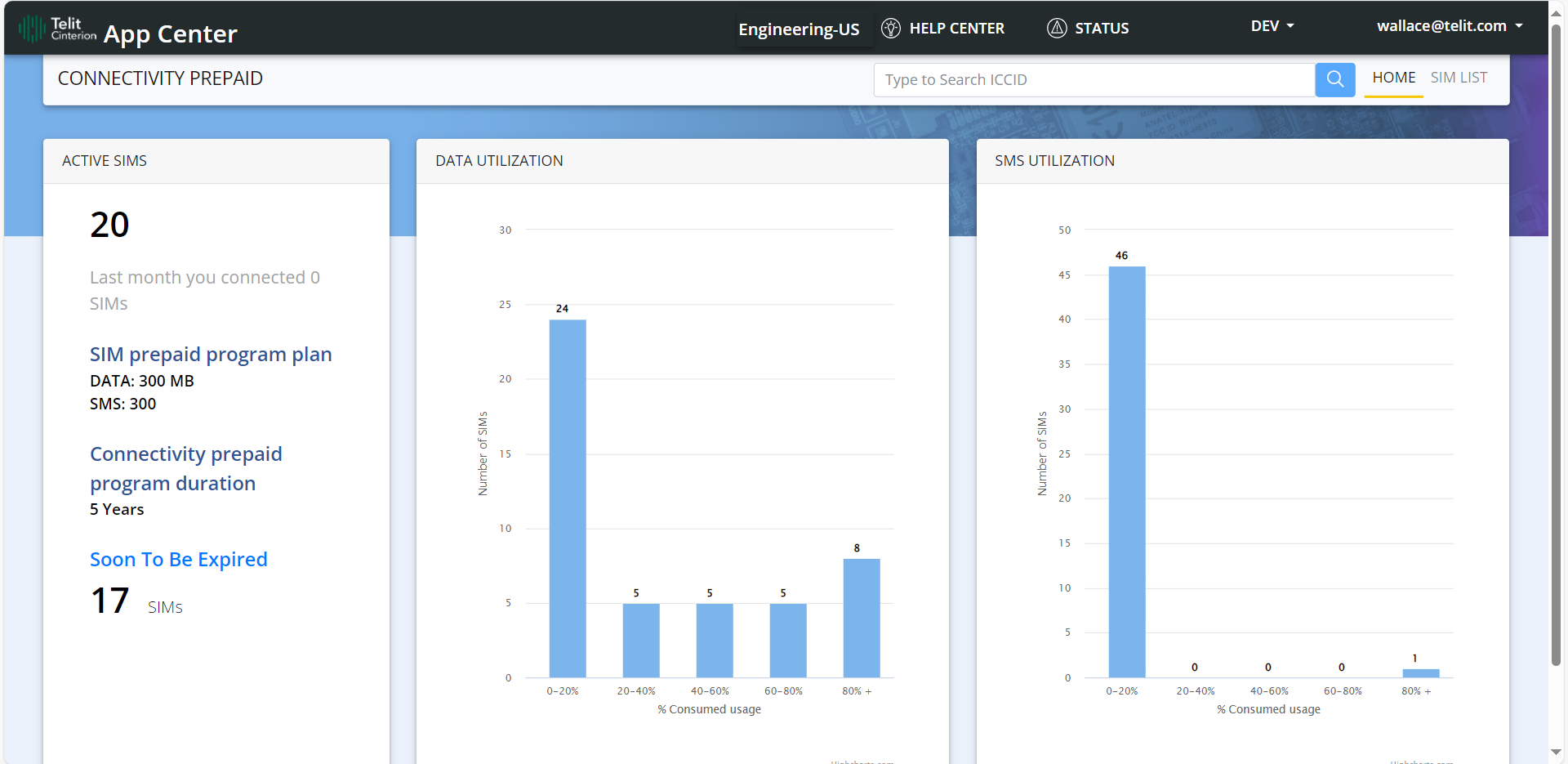
Task: Click the blue search magnifier button
Action: coord(1334,79)
